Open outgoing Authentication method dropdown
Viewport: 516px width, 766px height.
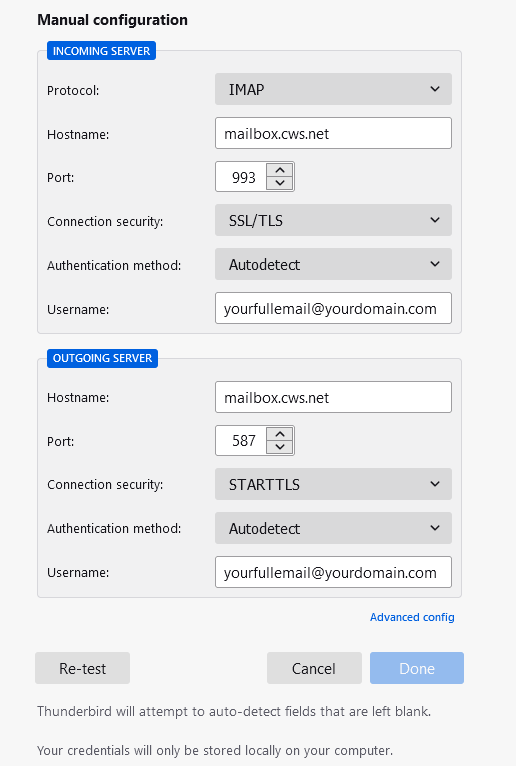333,528
